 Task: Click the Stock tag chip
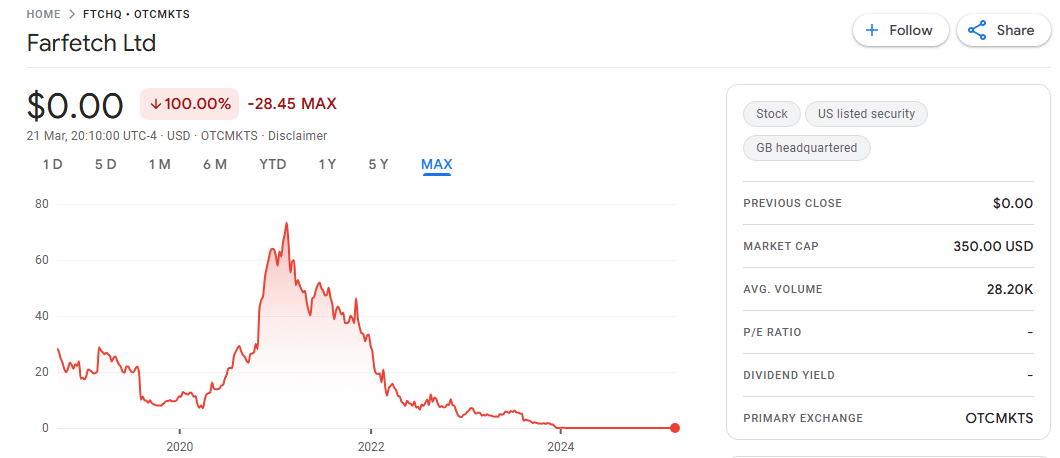[x=772, y=114]
